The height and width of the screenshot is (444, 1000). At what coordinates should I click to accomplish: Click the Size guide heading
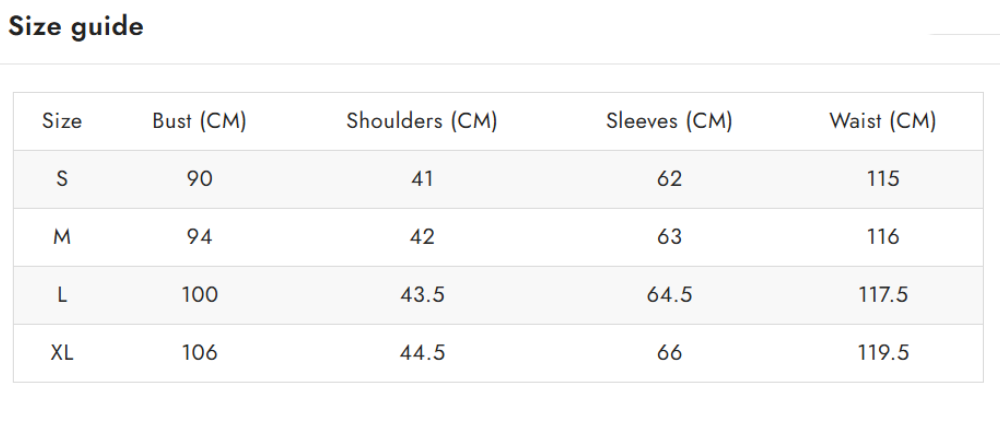[x=76, y=27]
